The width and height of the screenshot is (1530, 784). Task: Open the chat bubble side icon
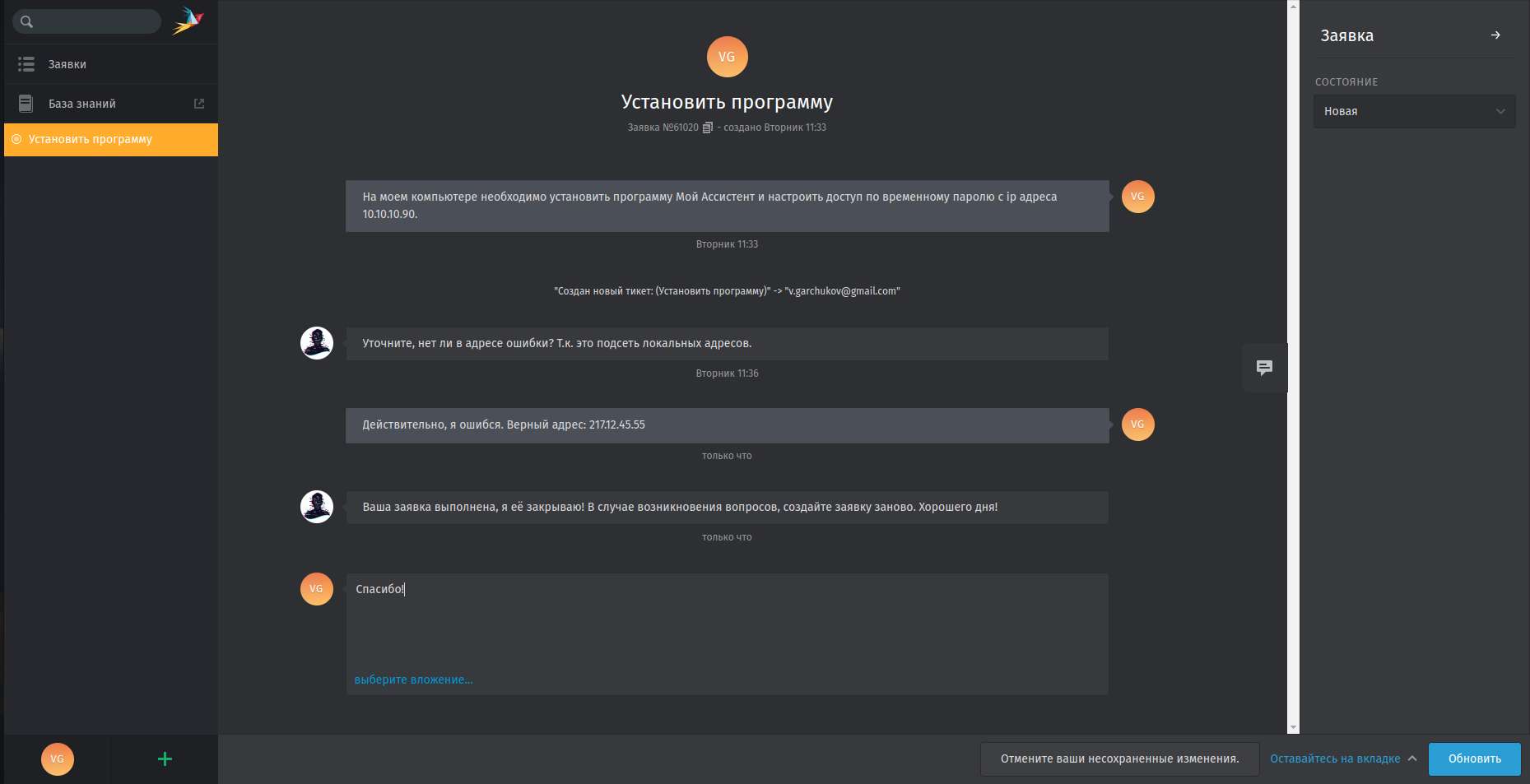pos(1264,368)
